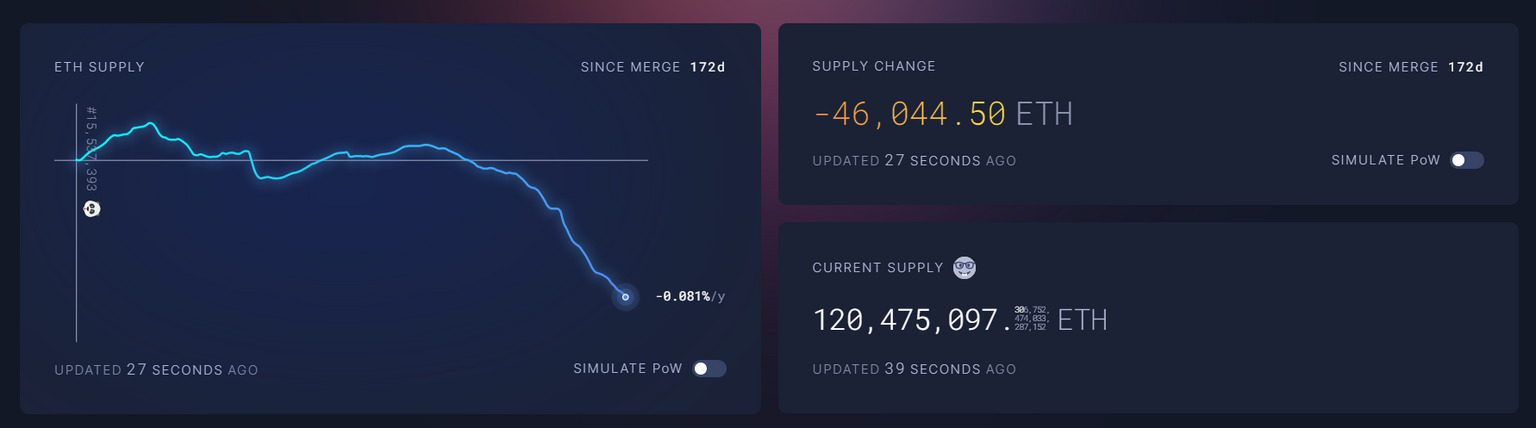Enable Simulate PoW in ETH Supply panel
This screenshot has width=1536, height=428.
[x=710, y=369]
